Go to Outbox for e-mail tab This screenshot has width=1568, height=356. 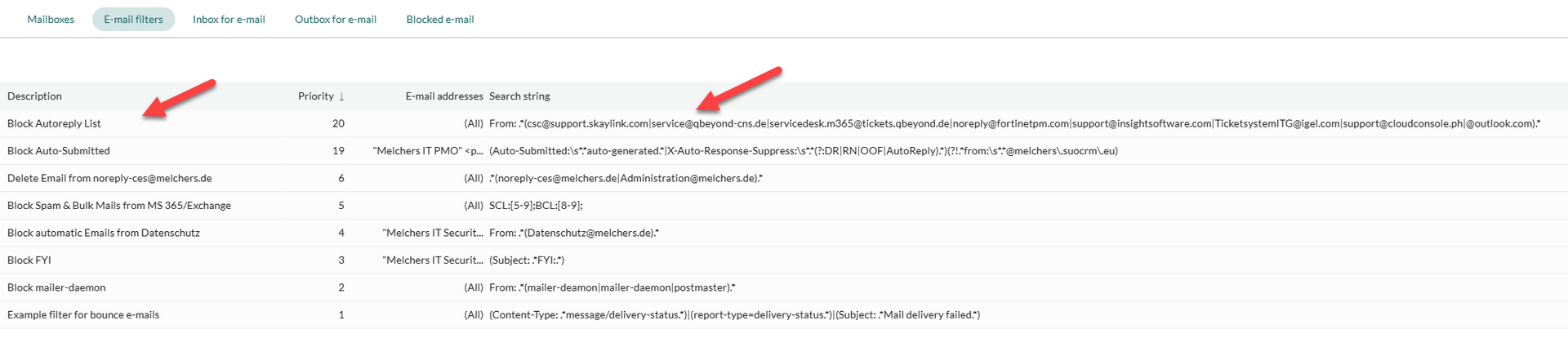coord(335,20)
